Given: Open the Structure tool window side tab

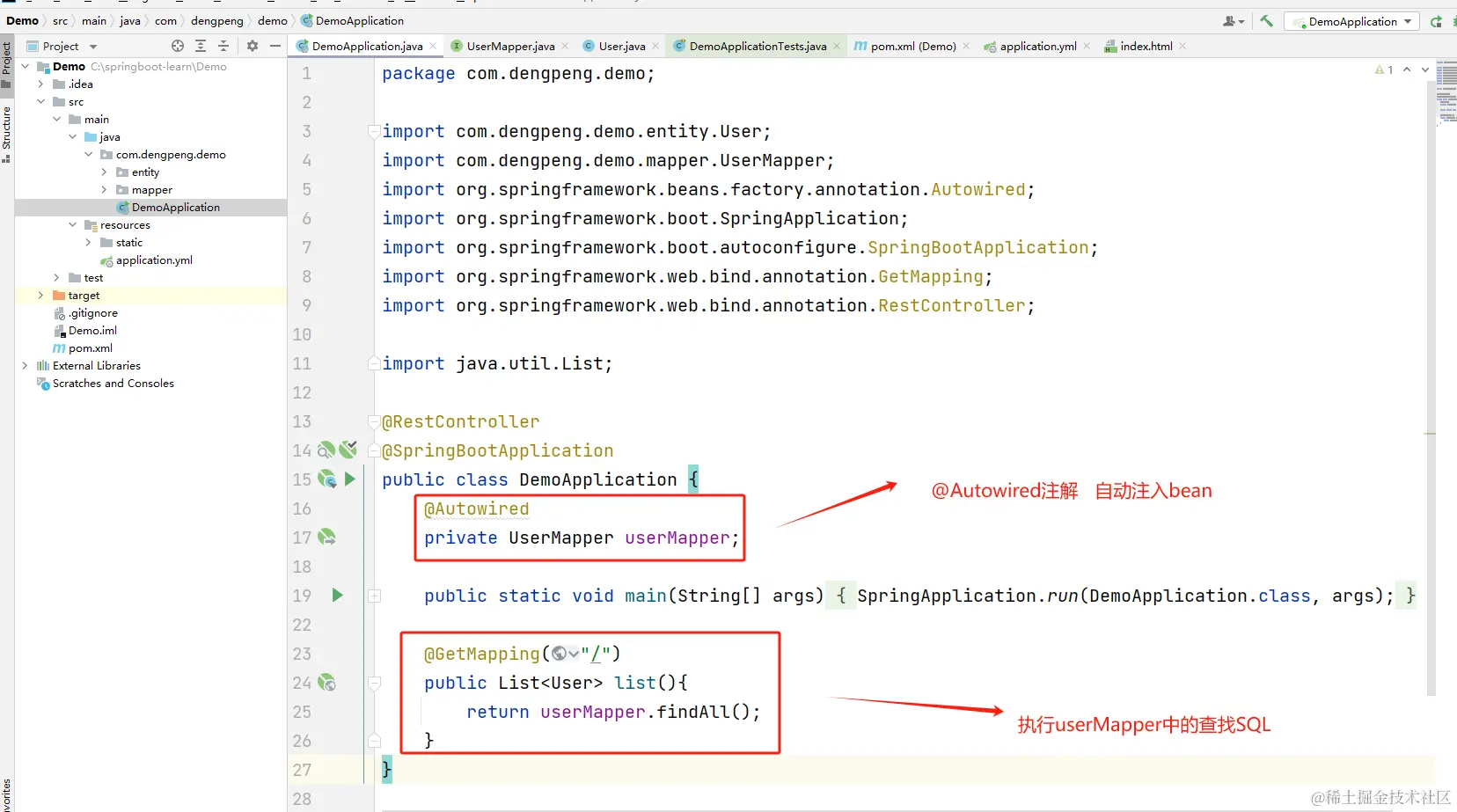Looking at the screenshot, I should [x=6, y=135].
